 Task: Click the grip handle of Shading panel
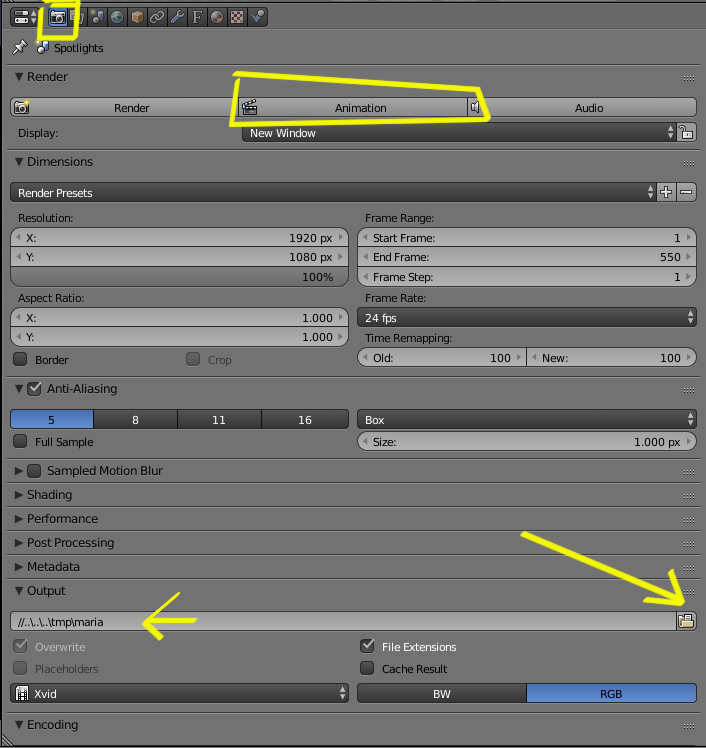tap(689, 496)
